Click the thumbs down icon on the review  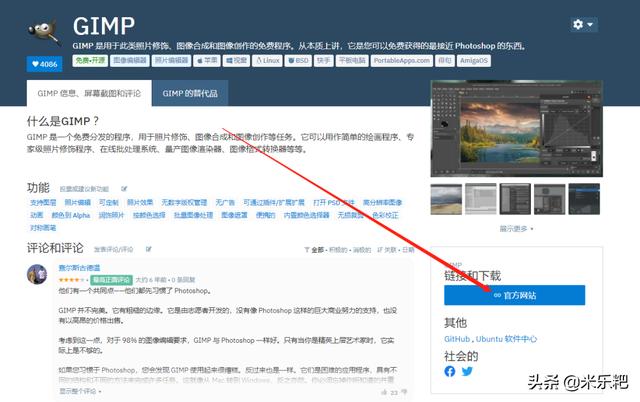pyautogui.click(x=404, y=392)
